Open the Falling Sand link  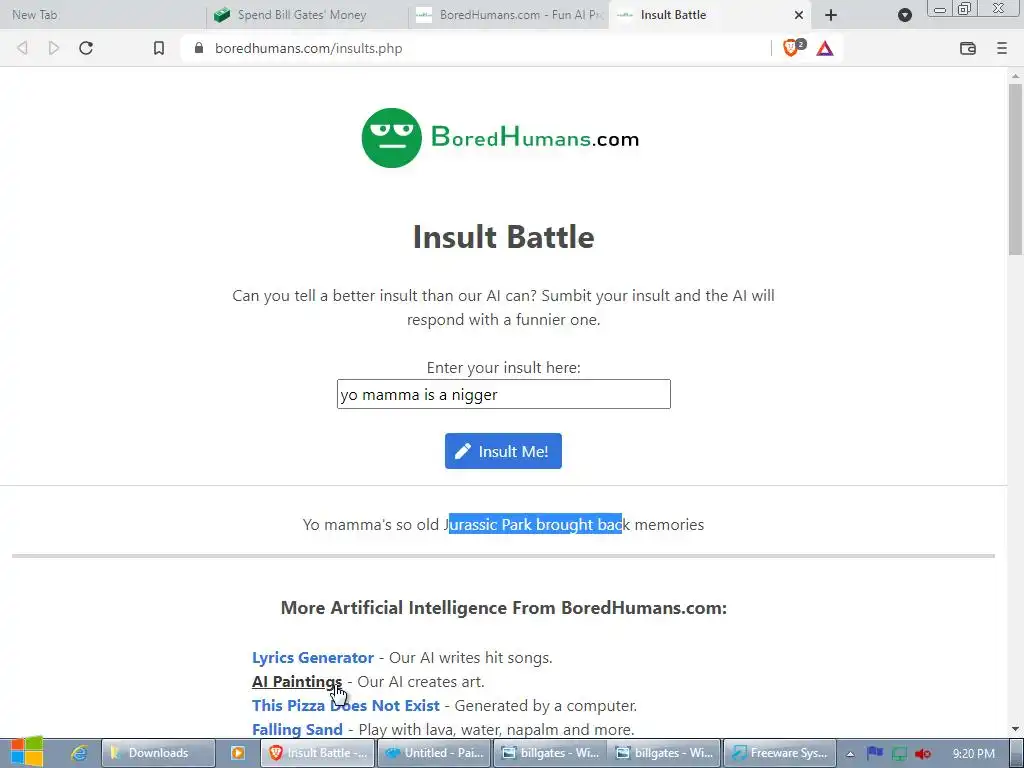[x=297, y=729]
